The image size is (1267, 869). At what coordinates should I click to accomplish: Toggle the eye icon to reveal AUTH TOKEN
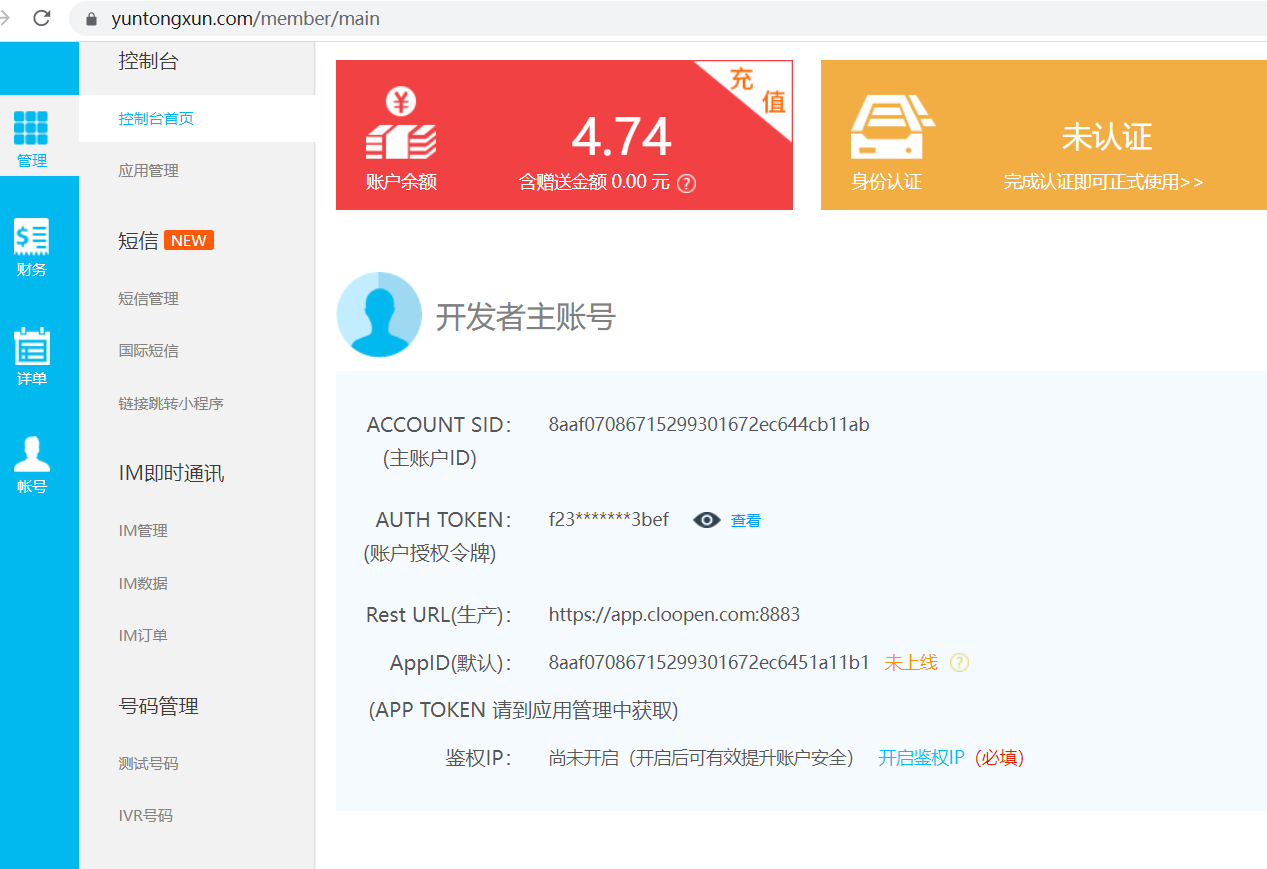707,520
